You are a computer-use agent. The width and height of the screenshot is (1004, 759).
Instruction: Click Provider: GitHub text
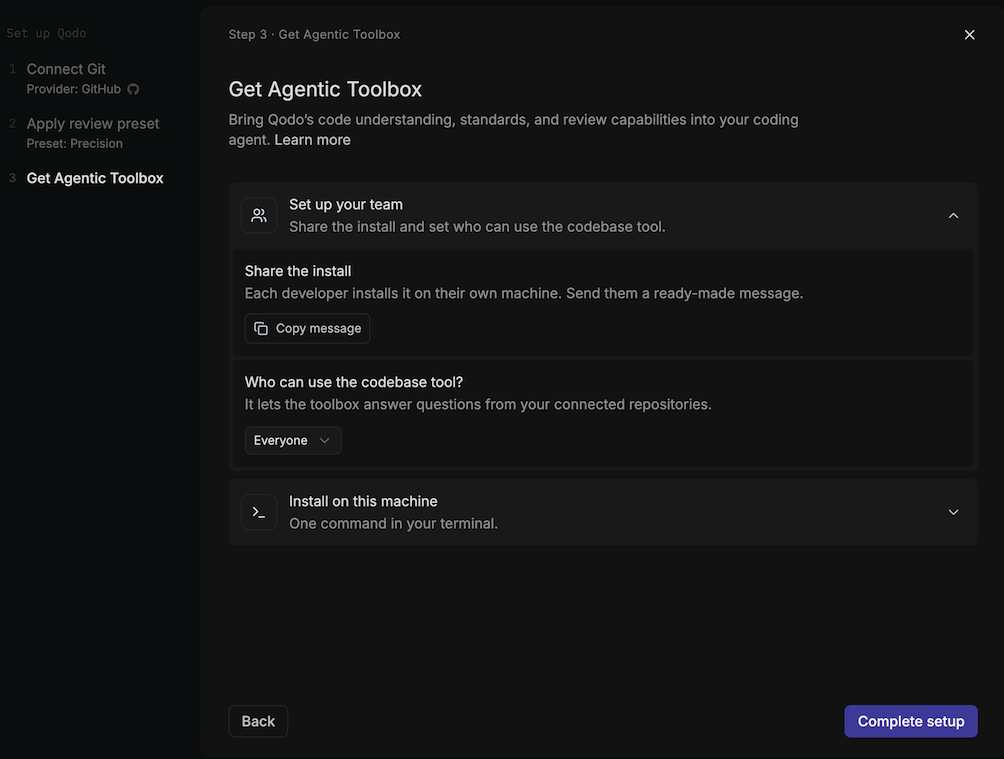coord(74,89)
